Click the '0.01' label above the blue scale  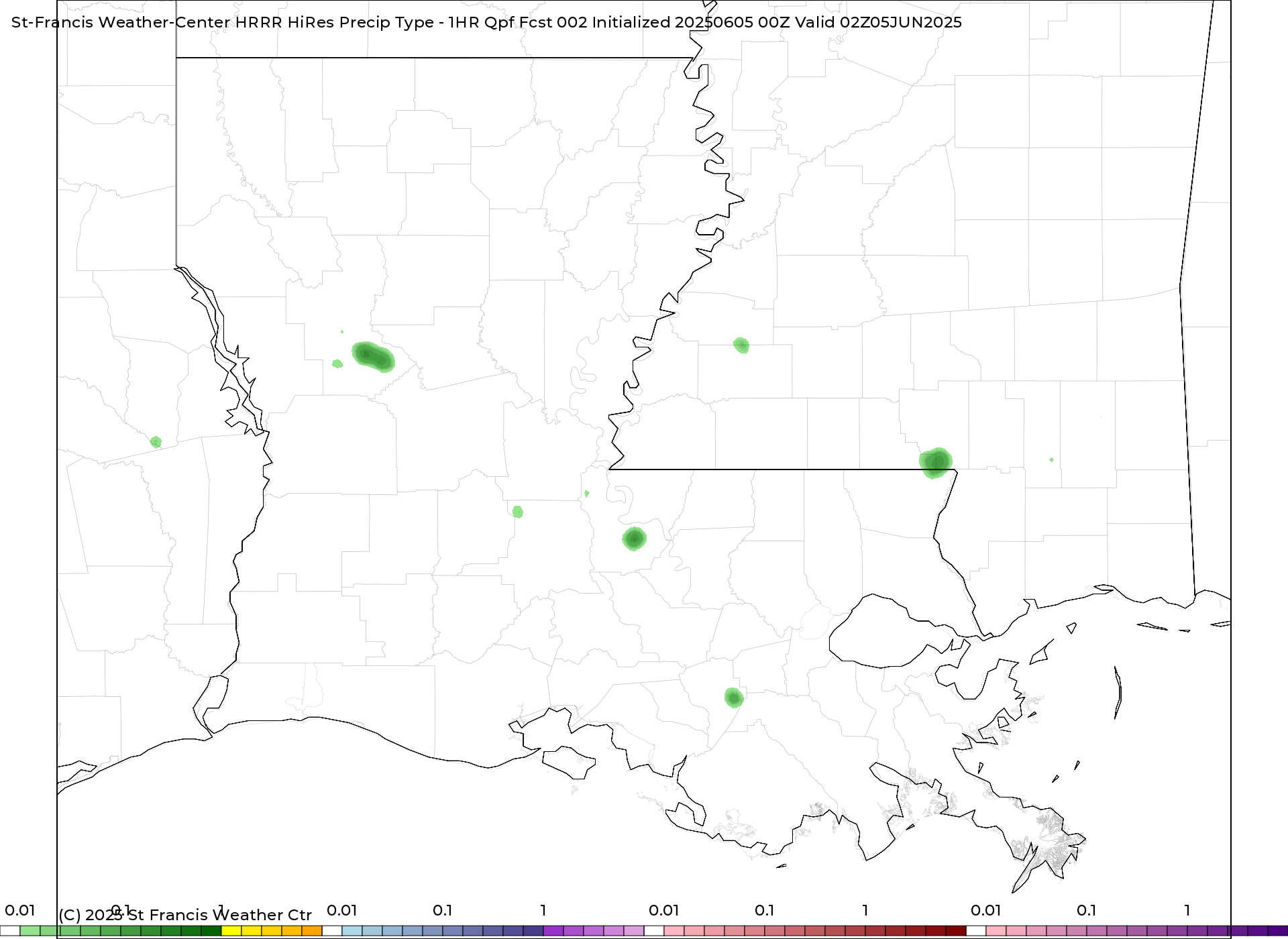(x=342, y=910)
